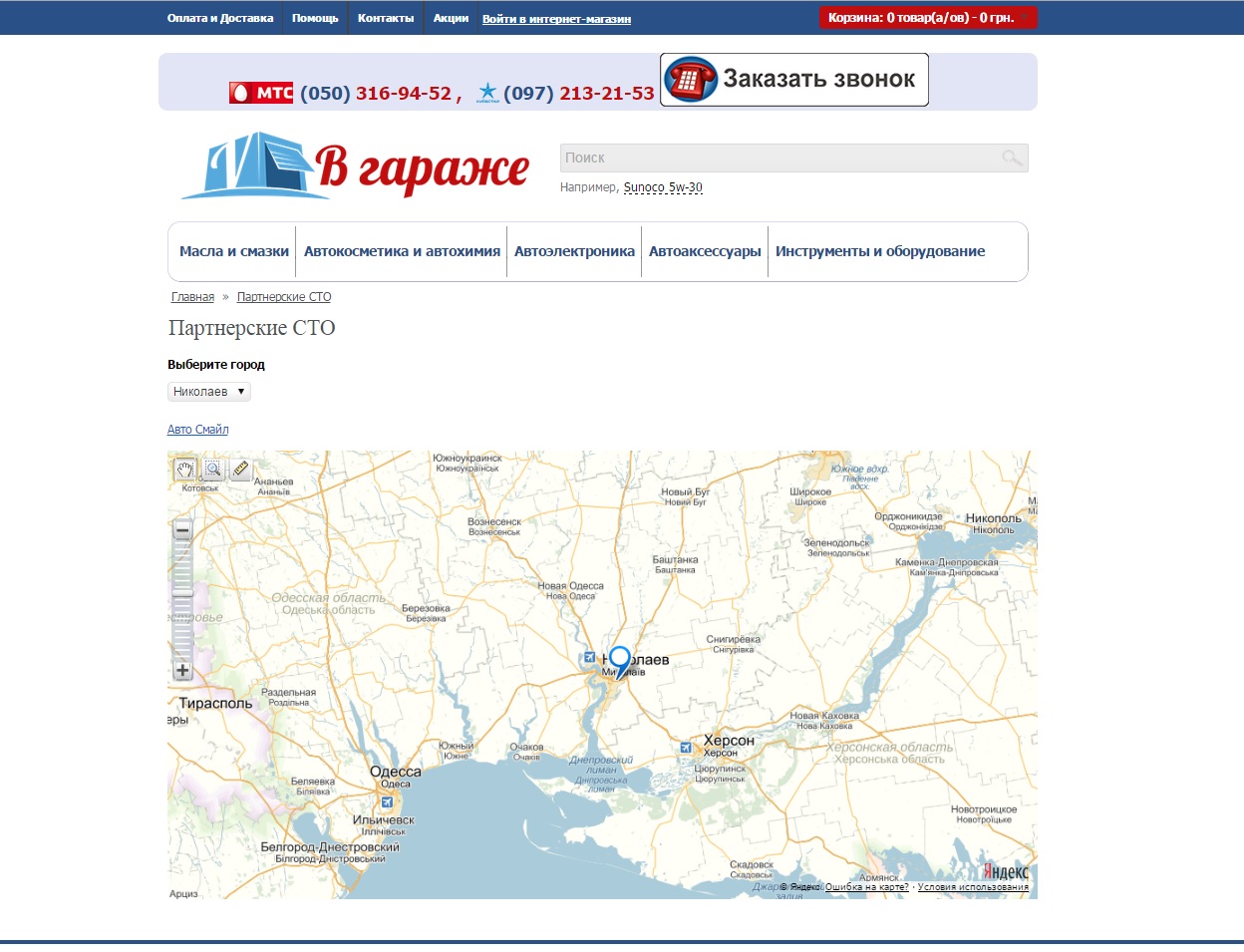Screen dimensions: 1244x952
Task: Click the Kyivstar star logo
Action: (487, 93)
